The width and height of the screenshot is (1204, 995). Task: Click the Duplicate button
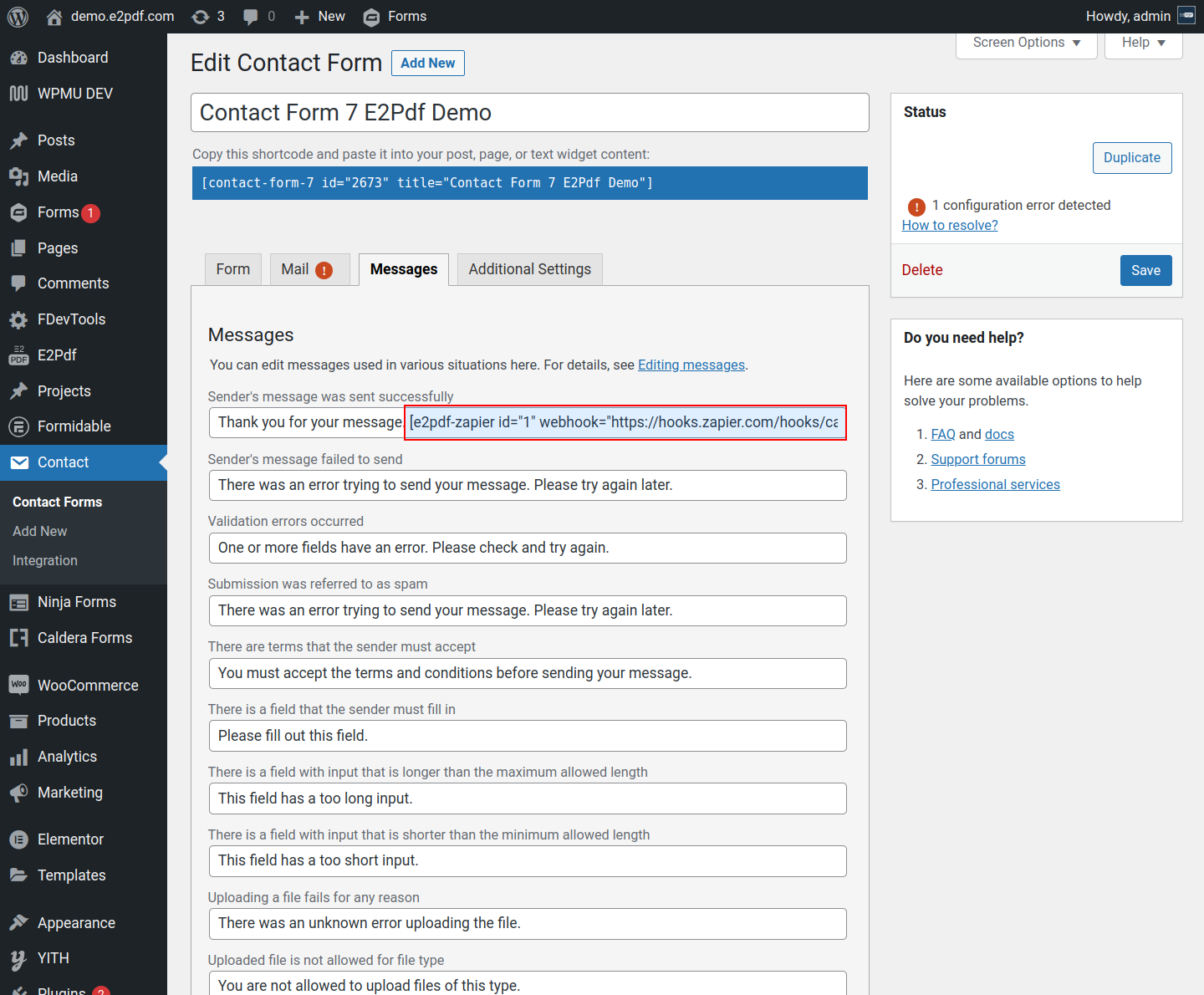click(1131, 158)
